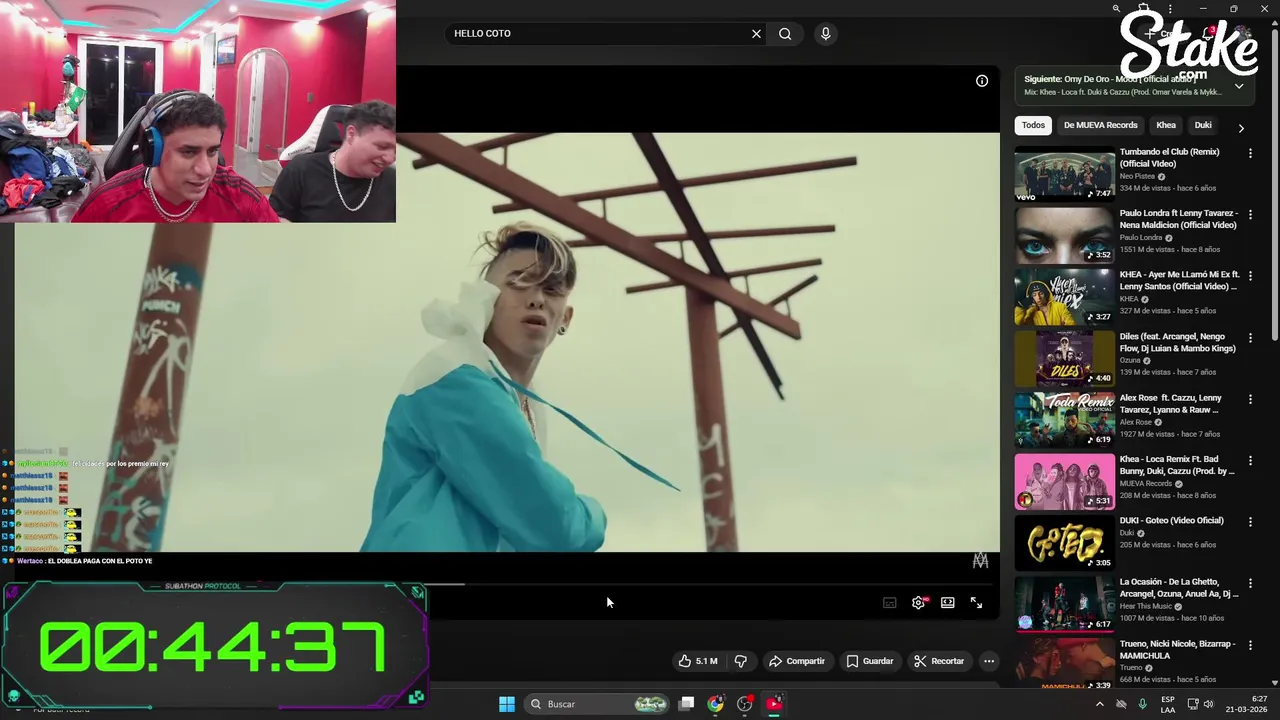Viewport: 1280px width, 720px height.
Task: Open Trueno MAMICHULA video title
Action: [x=1177, y=650]
